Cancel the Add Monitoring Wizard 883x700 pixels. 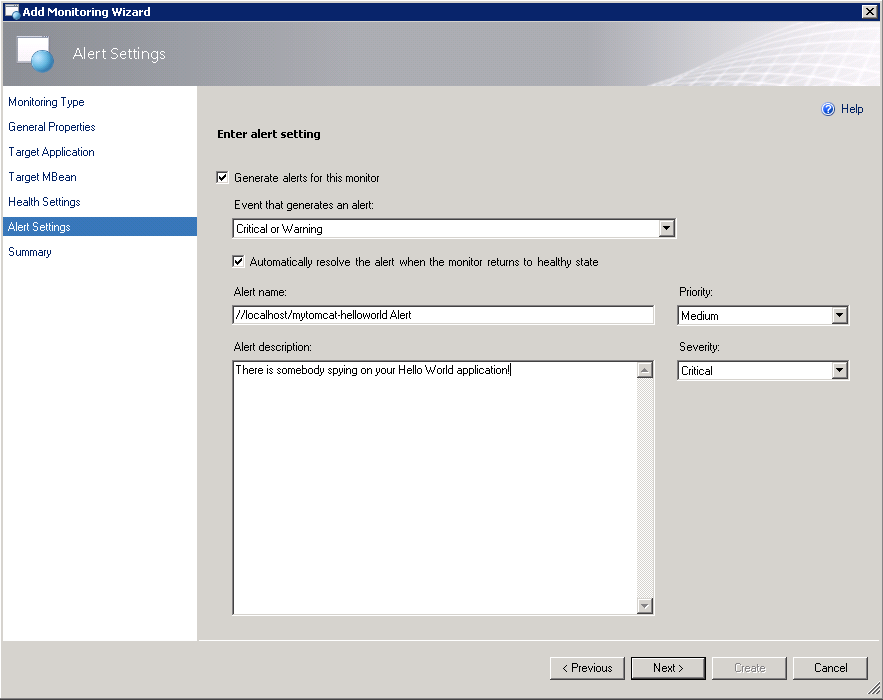(830, 668)
